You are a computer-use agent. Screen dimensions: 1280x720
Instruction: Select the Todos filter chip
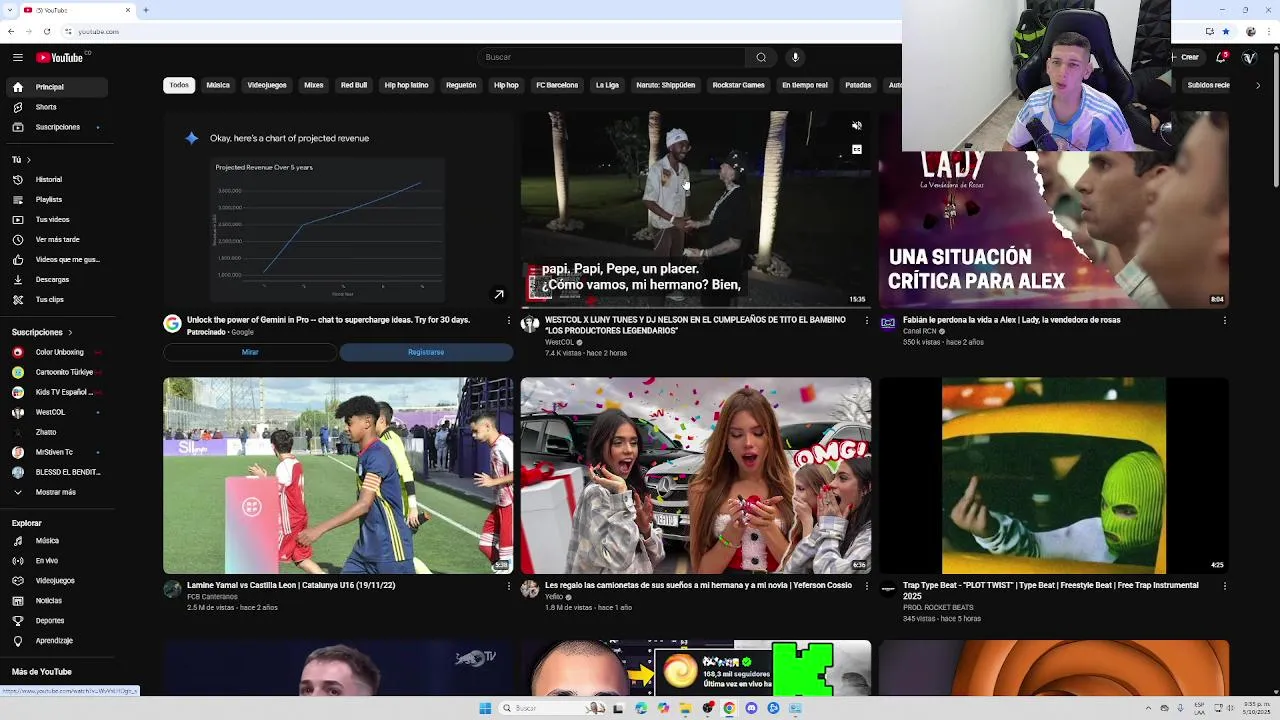[179, 85]
